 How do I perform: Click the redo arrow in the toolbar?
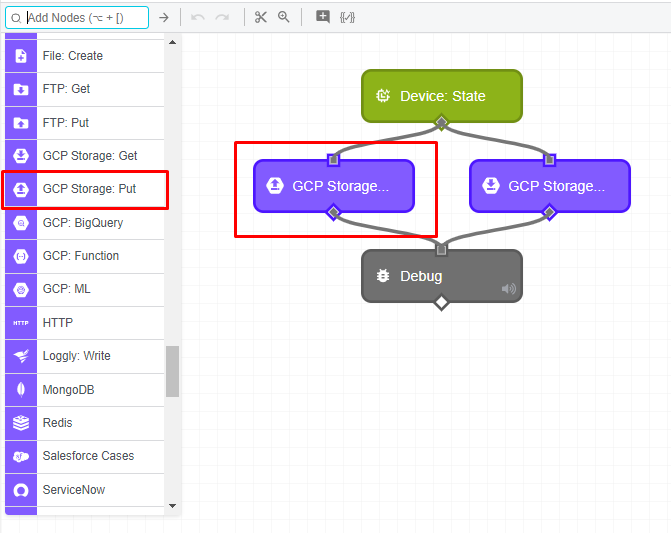[x=222, y=18]
